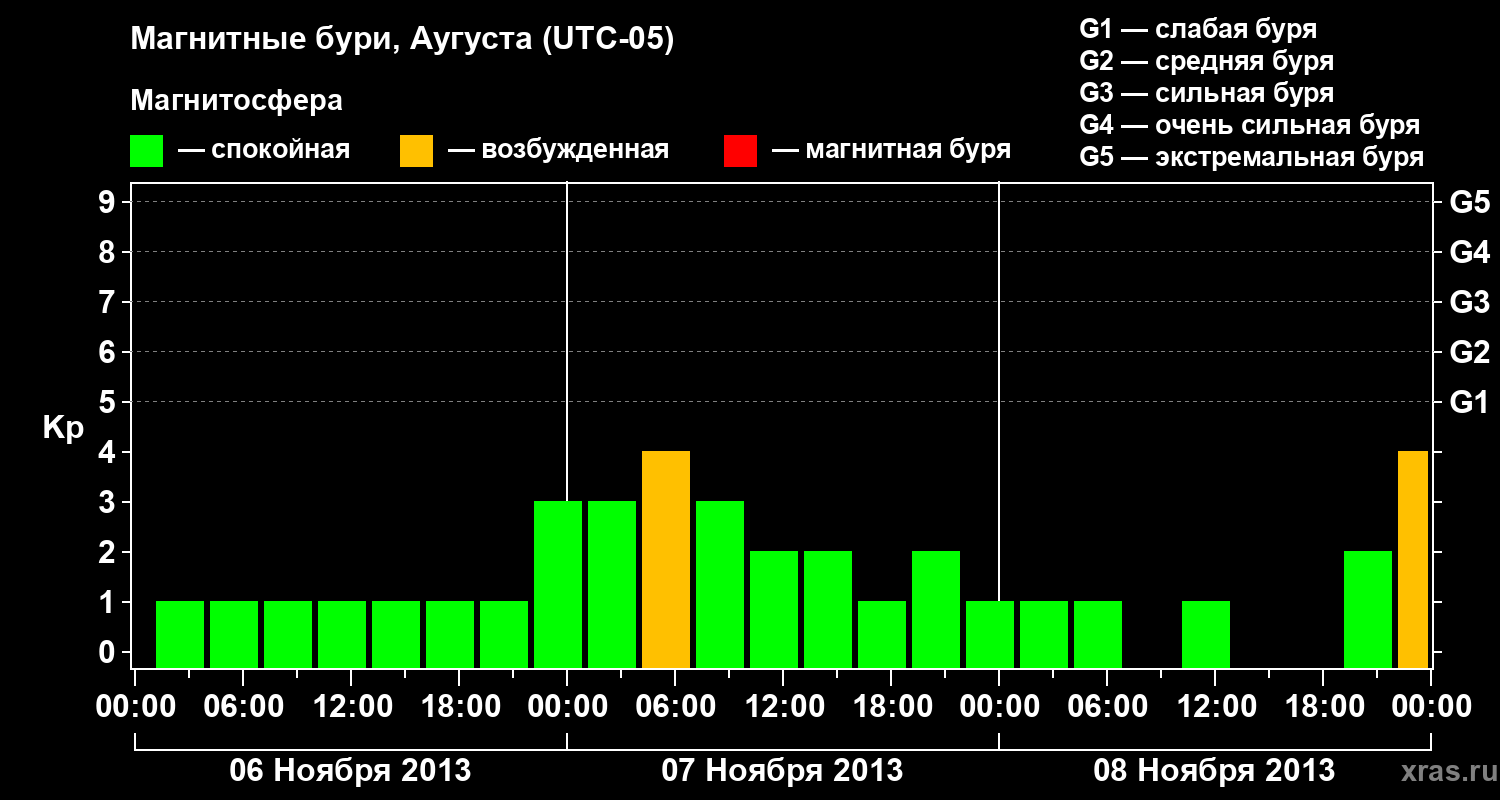Click the 'G5 — экстремальная буря' legend line
Image resolution: width=1500 pixels, height=800 pixels.
1251,157
